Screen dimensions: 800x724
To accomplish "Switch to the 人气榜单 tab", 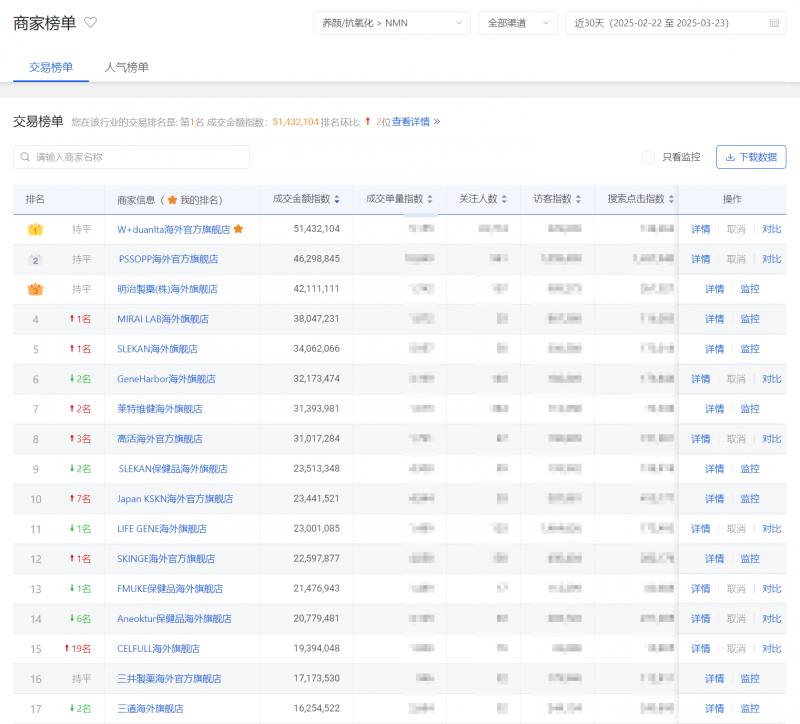I will click(127, 67).
